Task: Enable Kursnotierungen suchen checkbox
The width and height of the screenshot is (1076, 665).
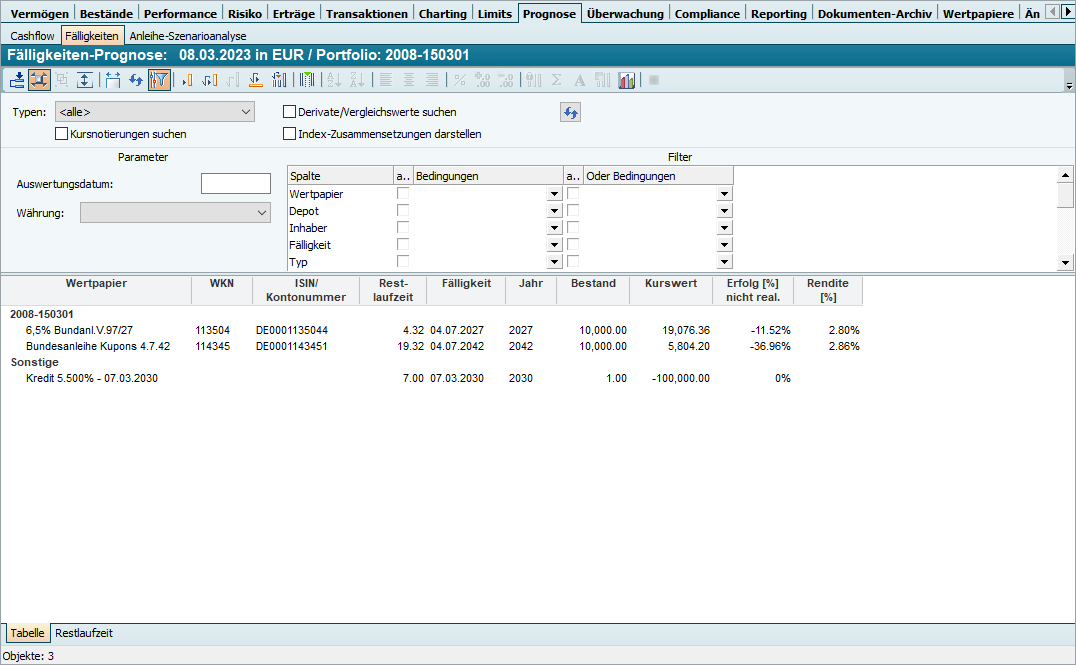Action: pyautogui.click(x=62, y=133)
